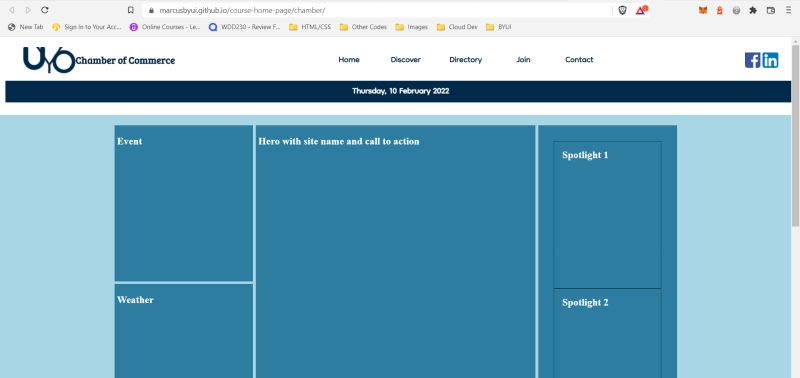Bookmark this page icon in address bar
Image resolution: width=800 pixels, height=378 pixels.
131,10
